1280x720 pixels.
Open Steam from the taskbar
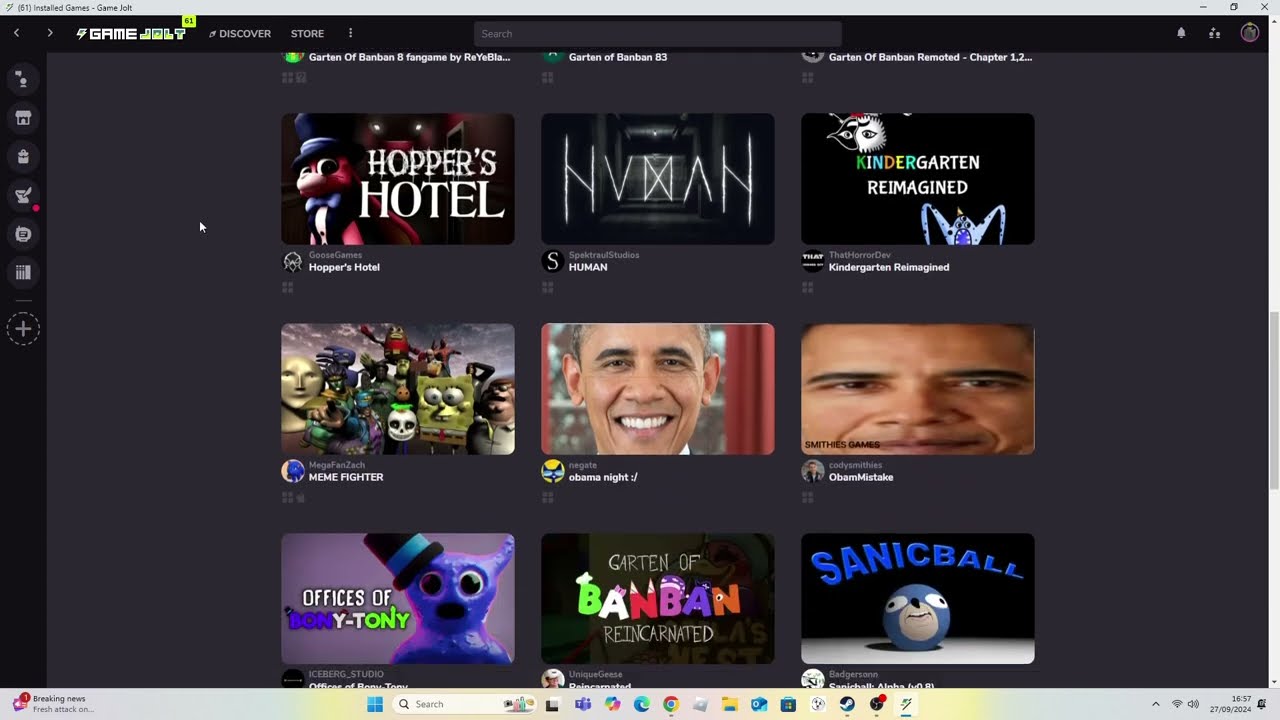point(847,704)
